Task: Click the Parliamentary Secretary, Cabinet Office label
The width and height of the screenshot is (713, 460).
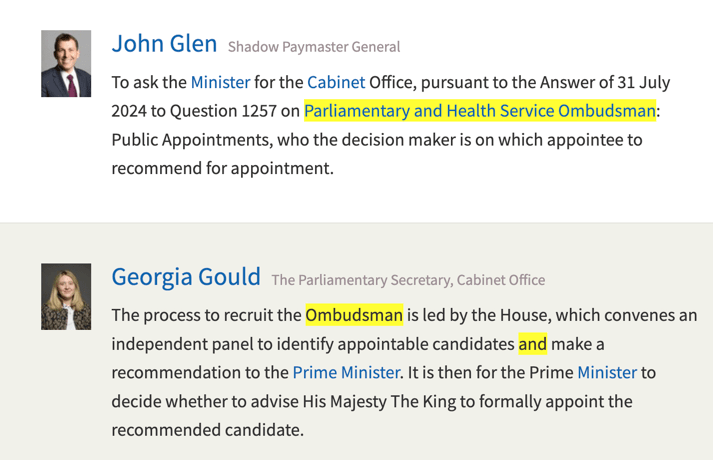Action: pos(409,280)
